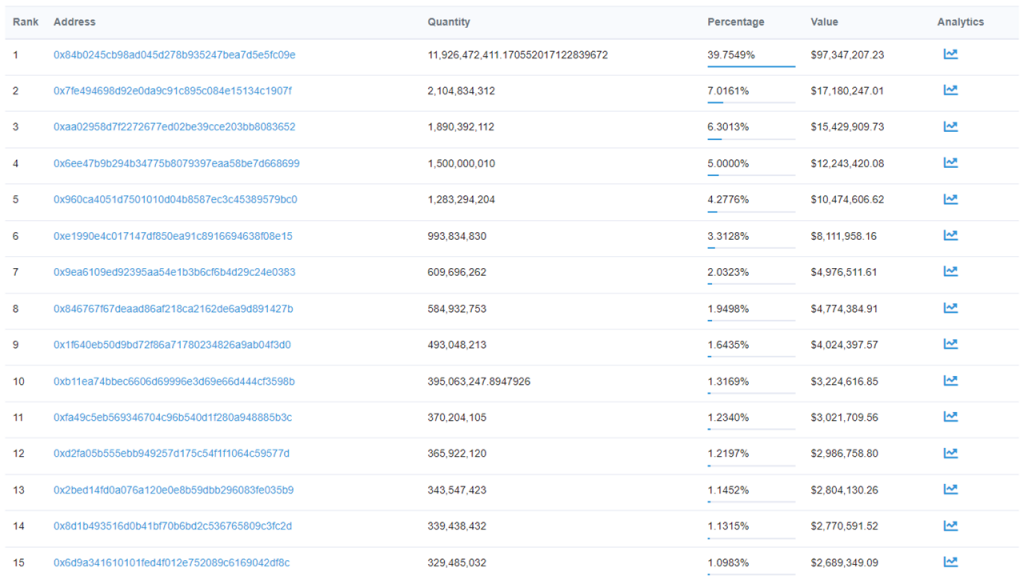The width and height of the screenshot is (1024, 576).
Task: Open address 0xb11ea74bbec6606d69996e3d69e66d444cf3598b
Action: pos(174,381)
